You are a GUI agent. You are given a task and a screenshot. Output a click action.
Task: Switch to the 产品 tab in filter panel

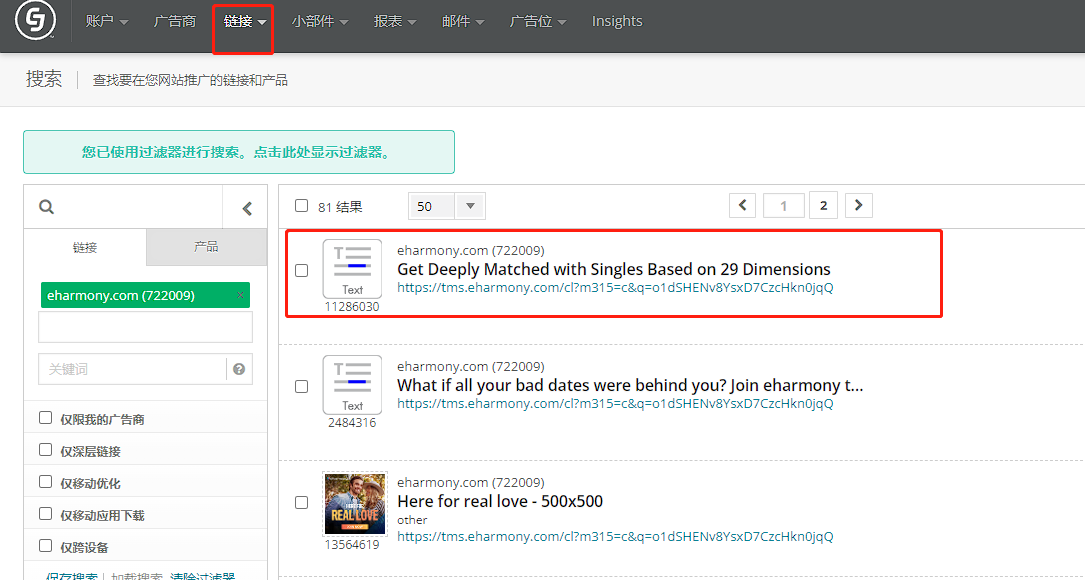[206, 246]
